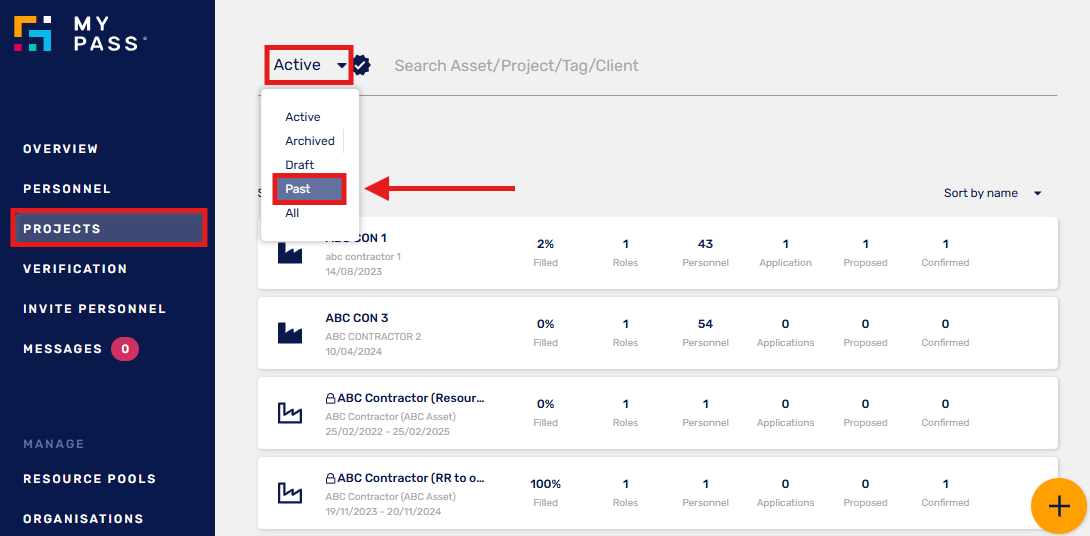Click the verified badge icon next to Active

(x=361, y=65)
